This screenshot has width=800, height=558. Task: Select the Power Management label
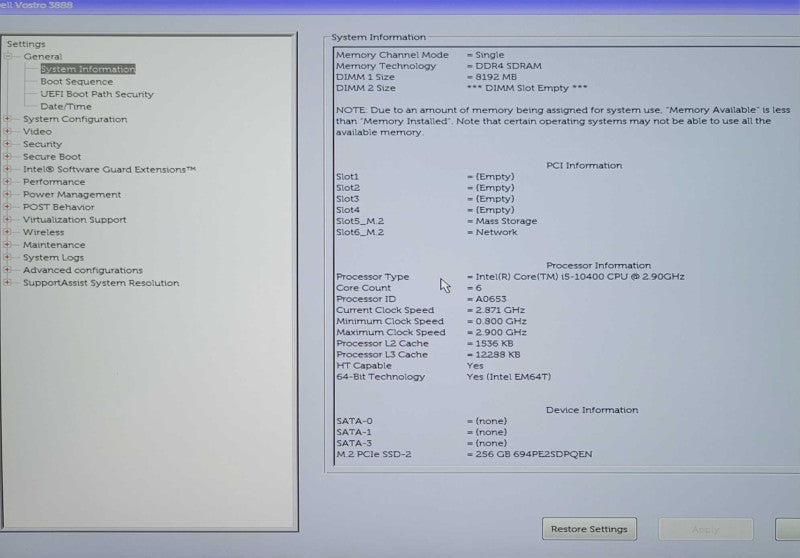pyautogui.click(x=72, y=194)
